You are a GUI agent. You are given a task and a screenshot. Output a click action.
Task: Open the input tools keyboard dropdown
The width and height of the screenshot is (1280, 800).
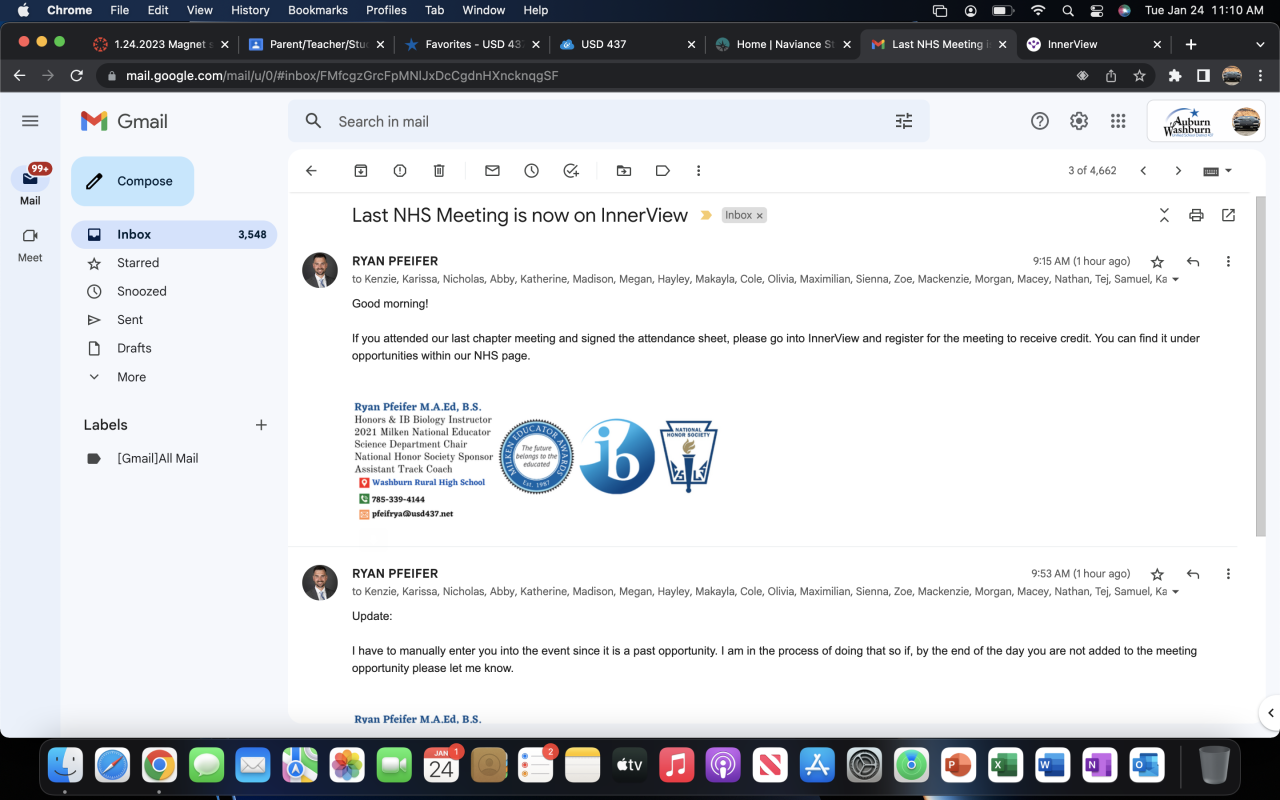(x=1217, y=171)
